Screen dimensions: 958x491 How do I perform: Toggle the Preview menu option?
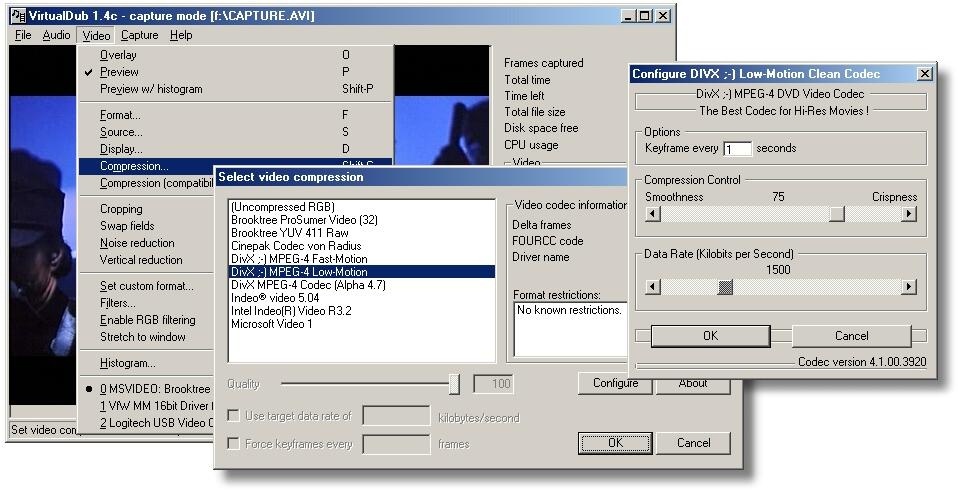119,72
